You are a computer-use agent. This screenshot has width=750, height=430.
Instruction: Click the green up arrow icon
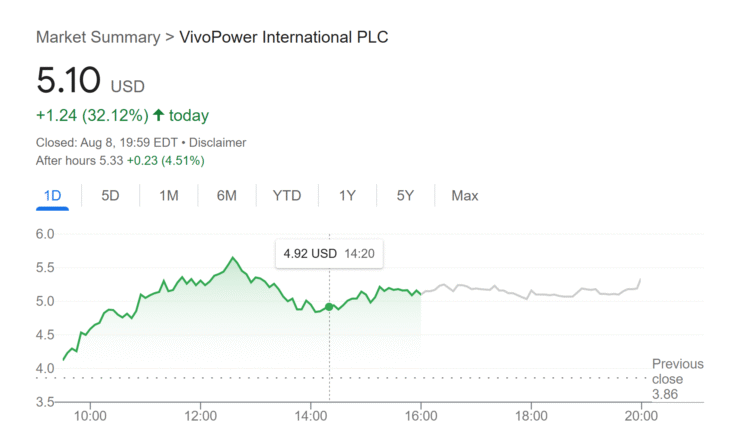(158, 115)
